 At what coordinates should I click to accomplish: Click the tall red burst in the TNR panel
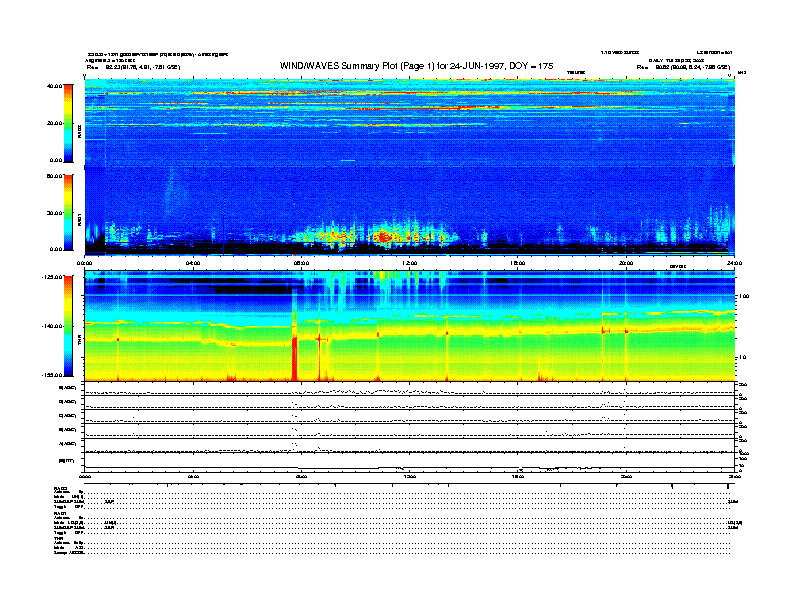coord(294,358)
